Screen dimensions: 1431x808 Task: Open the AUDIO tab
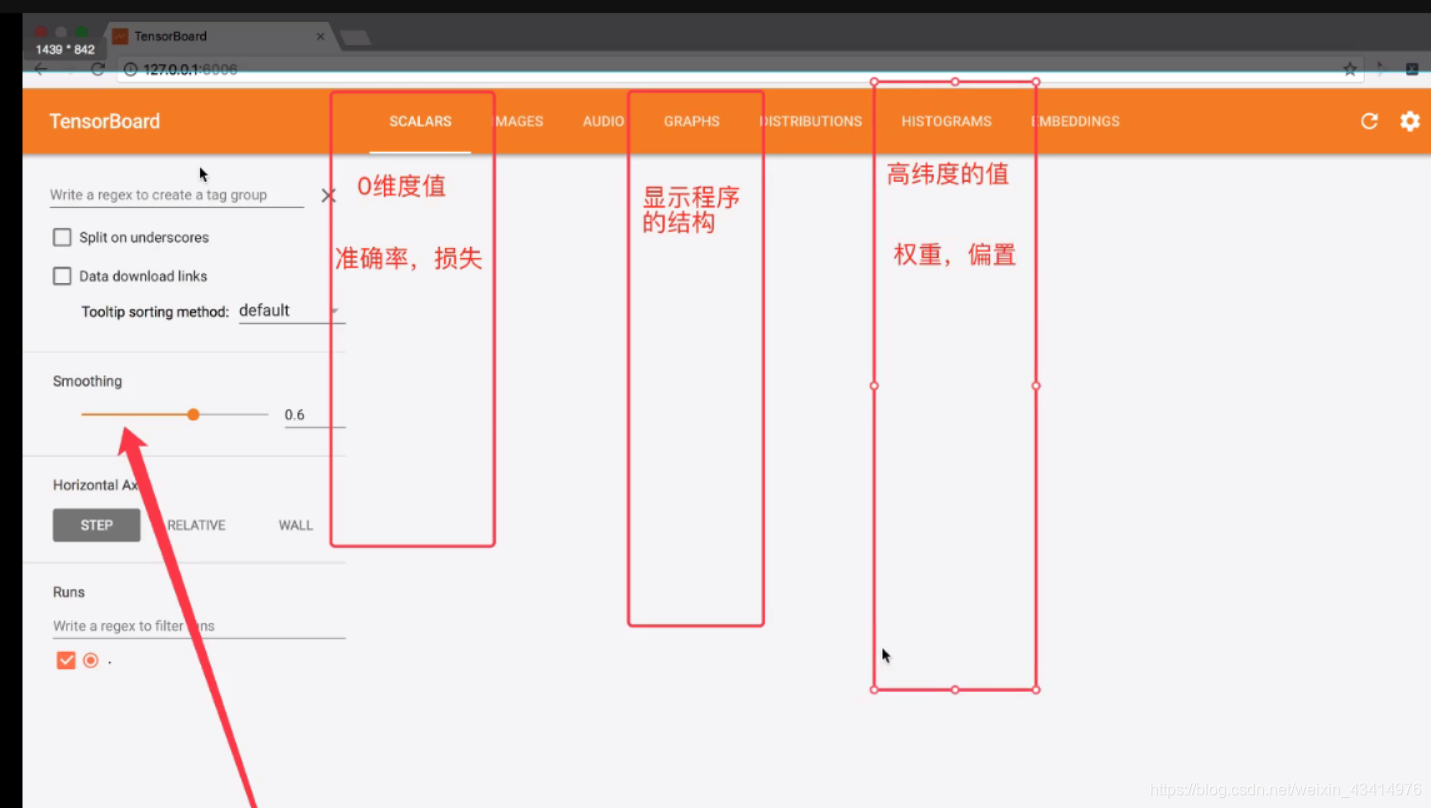[604, 121]
